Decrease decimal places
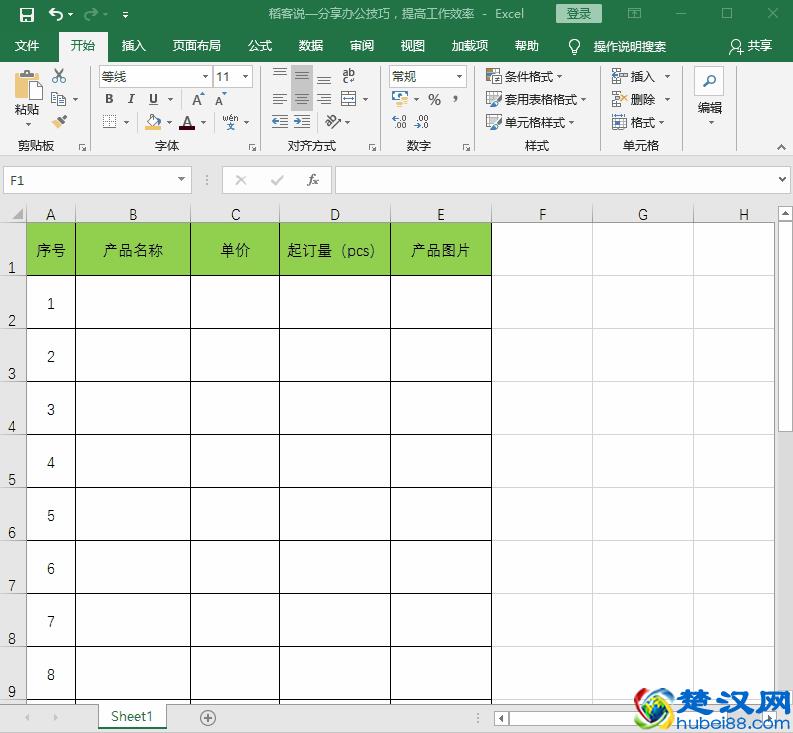This screenshot has height=733, width=793. [421, 121]
